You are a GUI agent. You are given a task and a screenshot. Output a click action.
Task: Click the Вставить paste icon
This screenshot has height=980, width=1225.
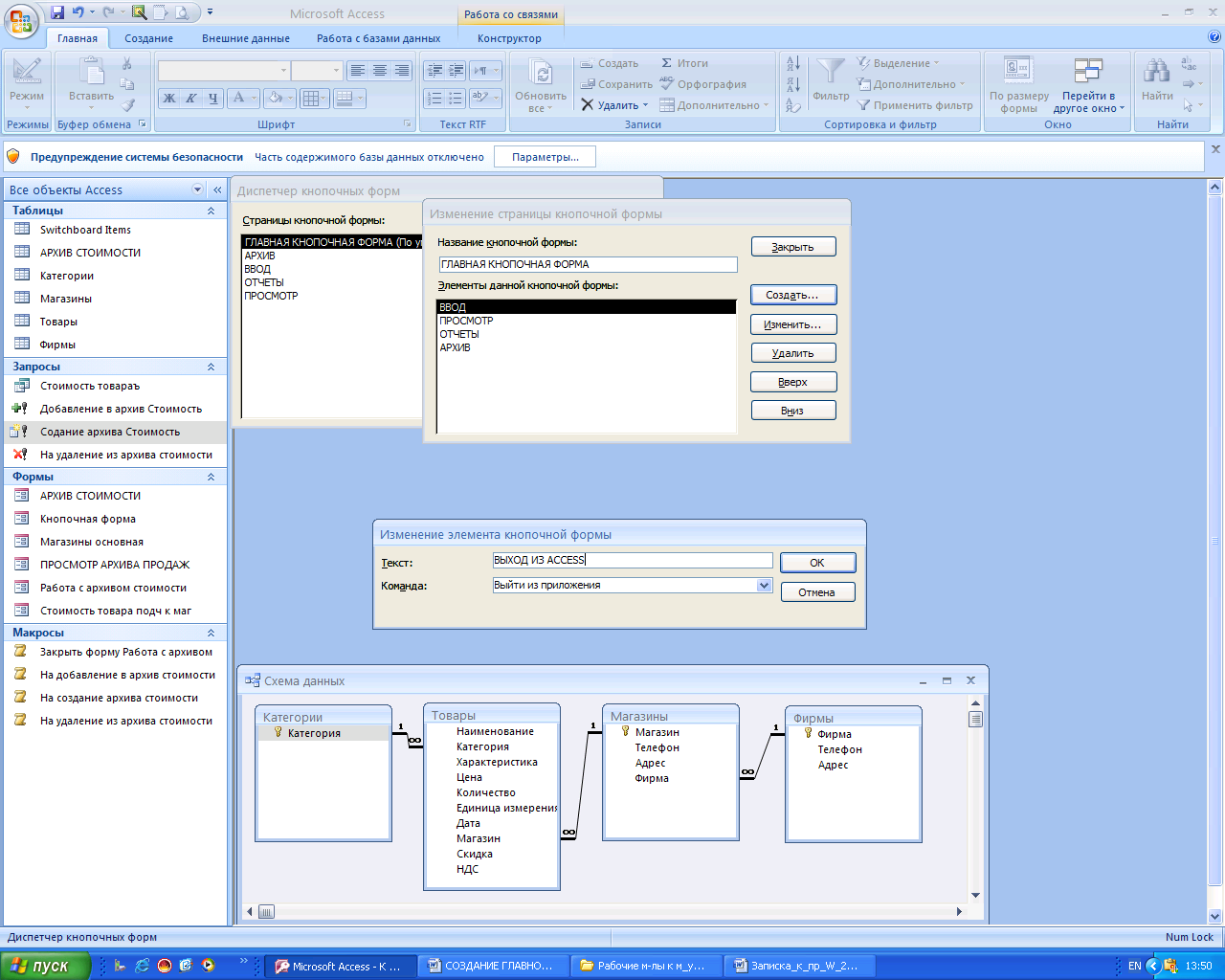(92, 72)
